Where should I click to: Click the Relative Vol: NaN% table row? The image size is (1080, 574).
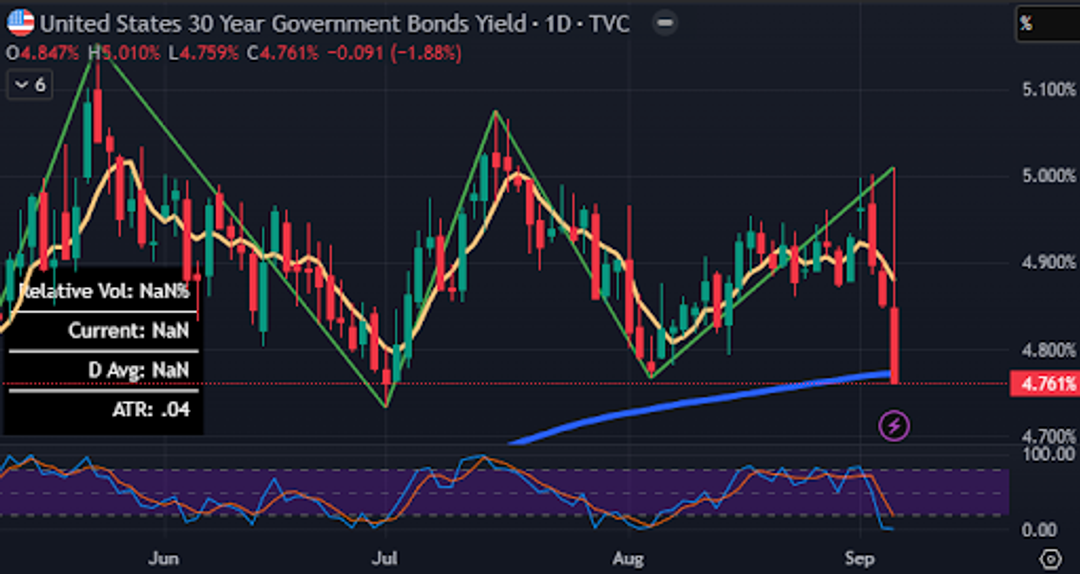tap(103, 291)
